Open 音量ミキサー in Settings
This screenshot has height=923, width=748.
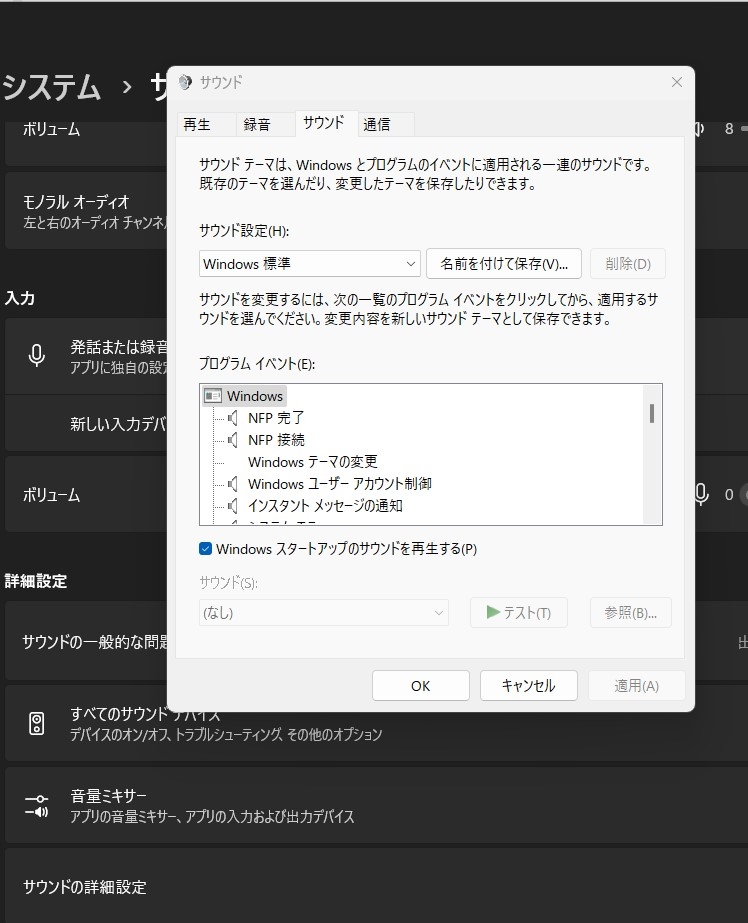377,805
